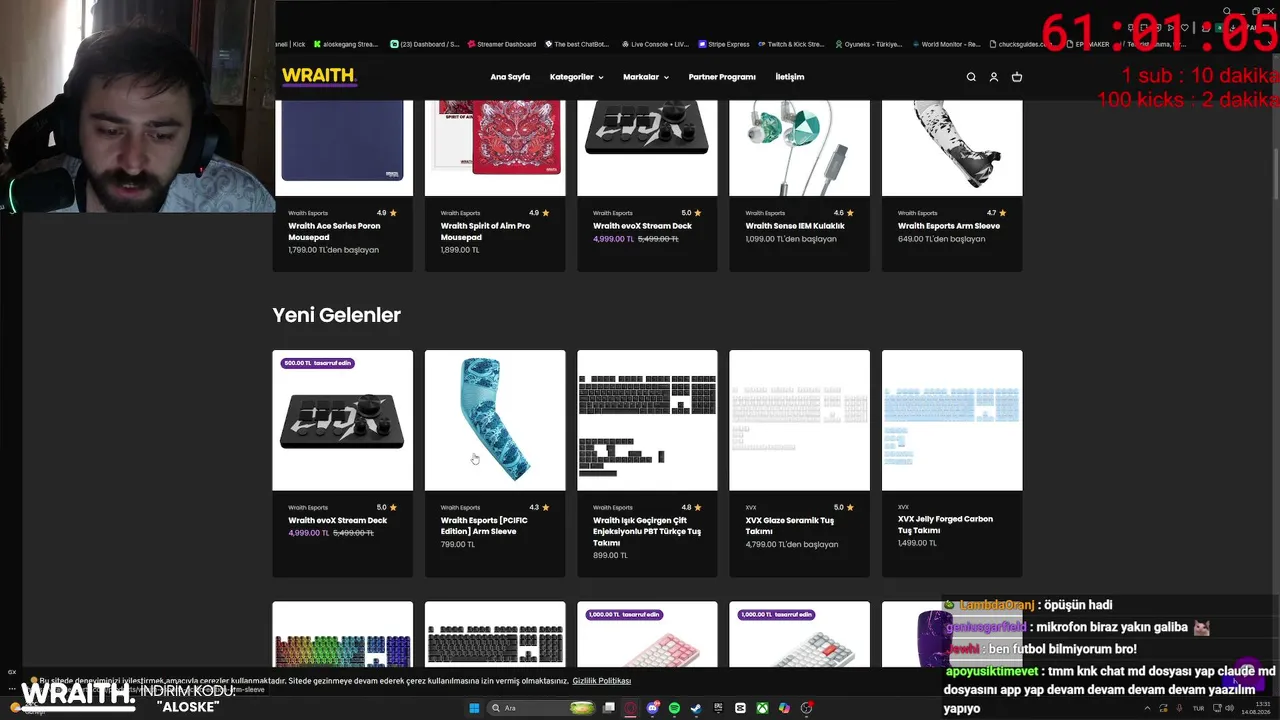Open XVX Glaze Seramik Tuş Takımı title
This screenshot has height=720, width=1280.
tap(789, 526)
